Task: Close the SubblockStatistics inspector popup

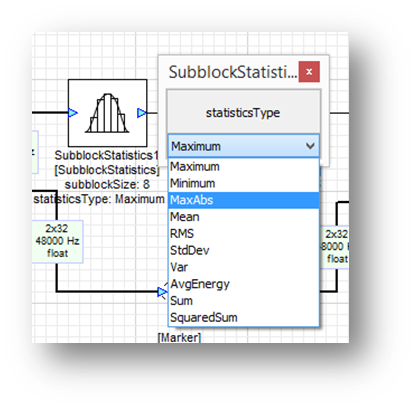Action: pos(309,72)
